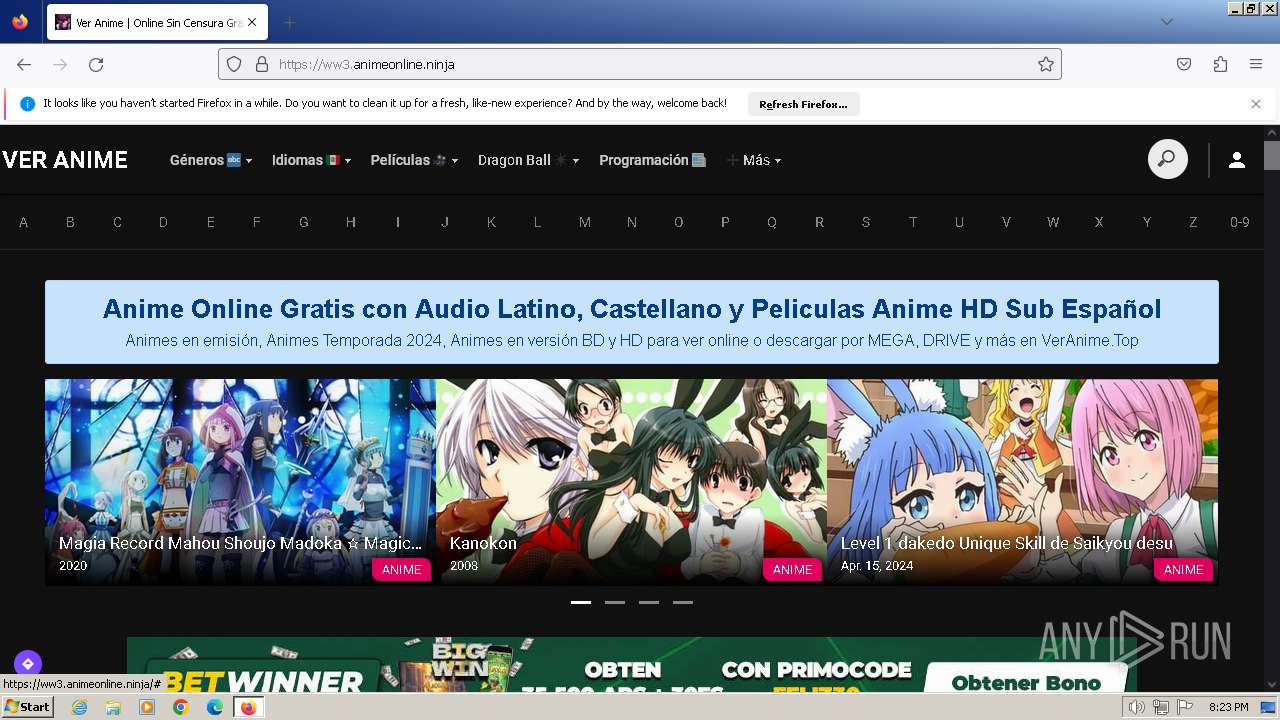Click the VER ANIME site logo
1280x720 pixels.
pos(65,160)
